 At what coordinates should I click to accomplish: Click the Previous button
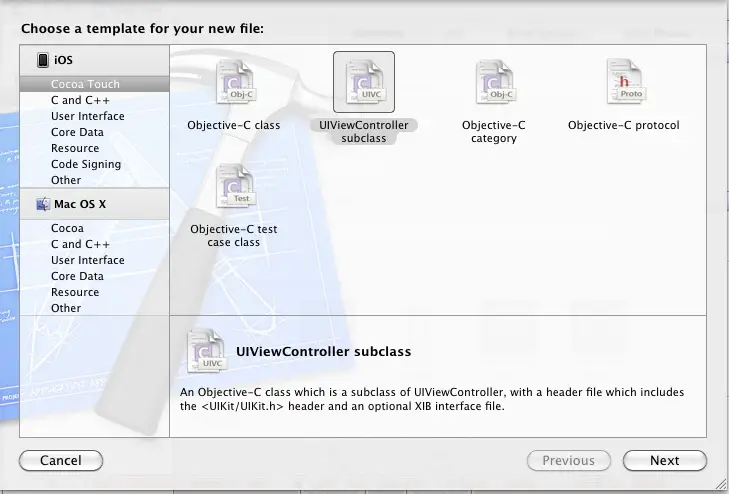[568, 461]
